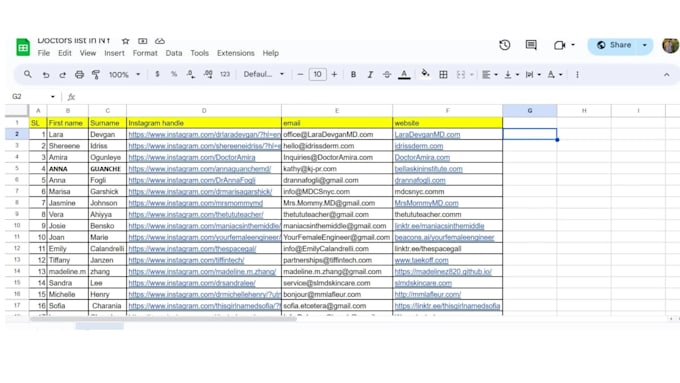The image size is (680, 383).
Task: Open the File menu
Action: coord(43,53)
